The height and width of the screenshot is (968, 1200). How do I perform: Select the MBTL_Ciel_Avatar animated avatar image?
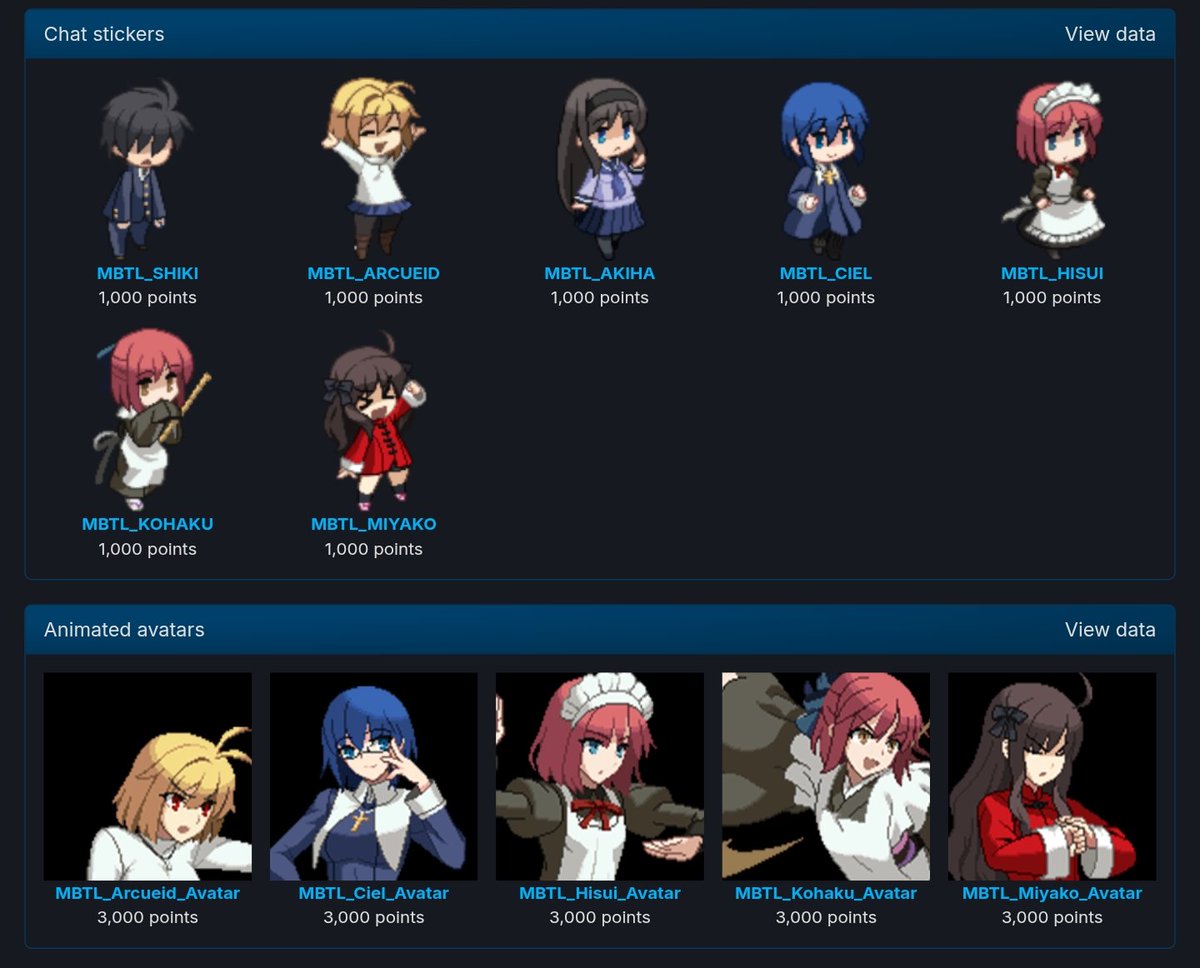(374, 776)
